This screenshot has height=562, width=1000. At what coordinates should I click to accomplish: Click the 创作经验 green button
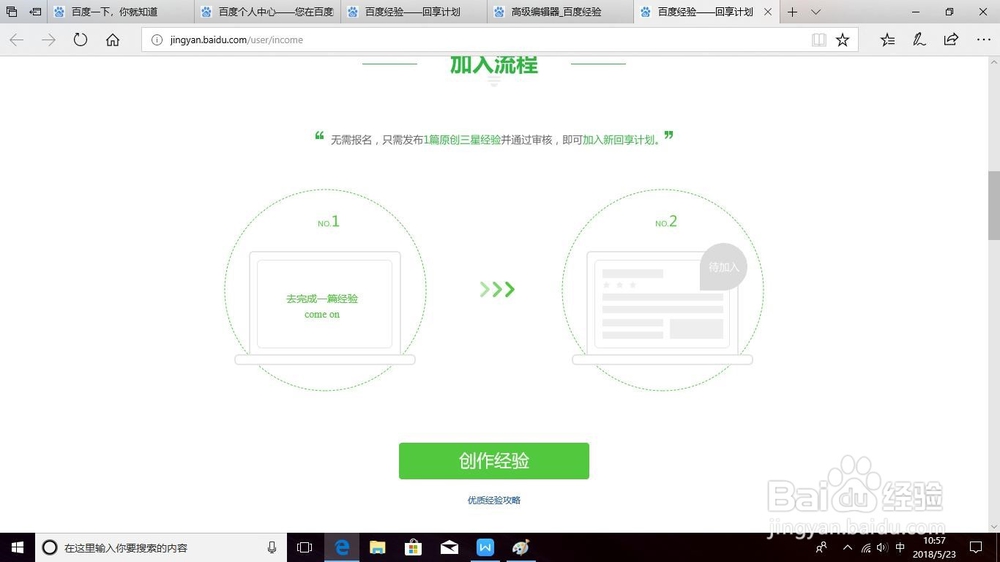point(494,461)
